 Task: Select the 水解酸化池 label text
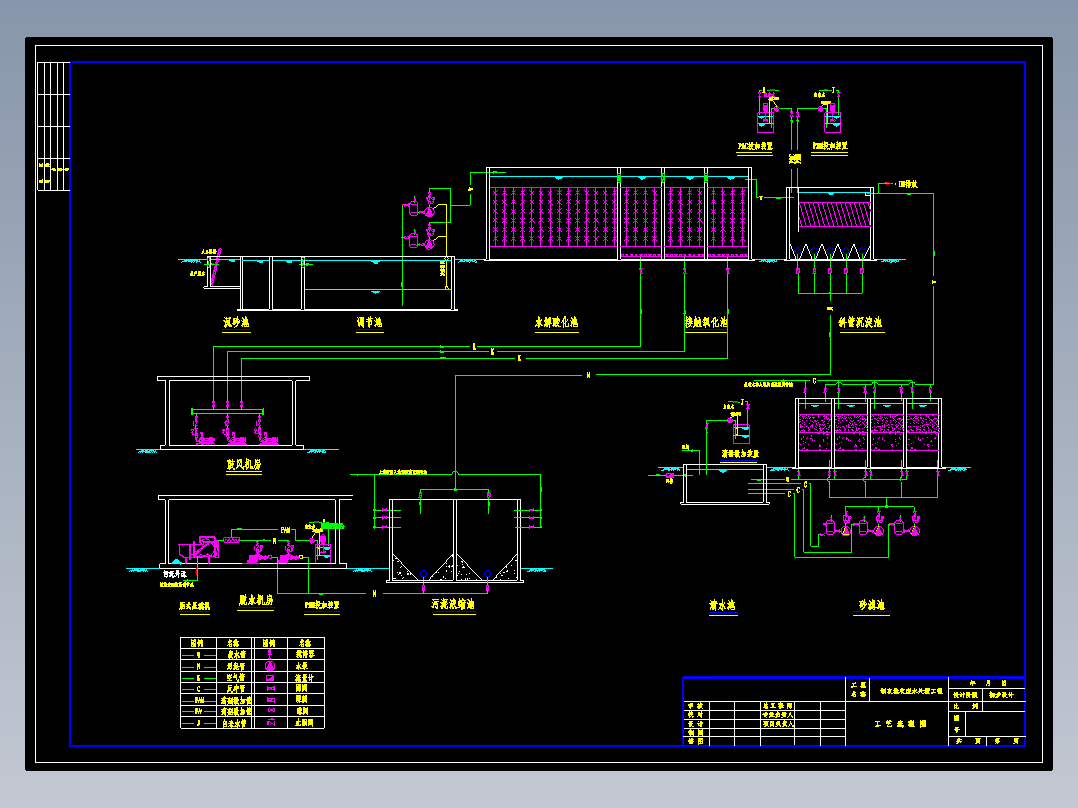(x=556, y=323)
